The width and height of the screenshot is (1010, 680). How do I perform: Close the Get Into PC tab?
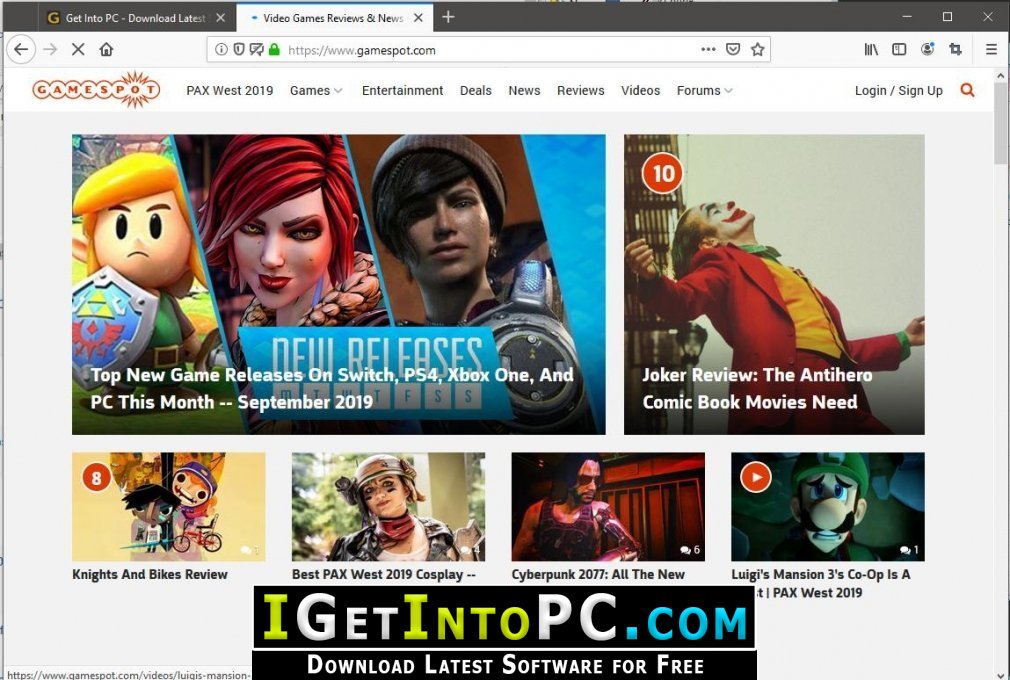coord(220,18)
